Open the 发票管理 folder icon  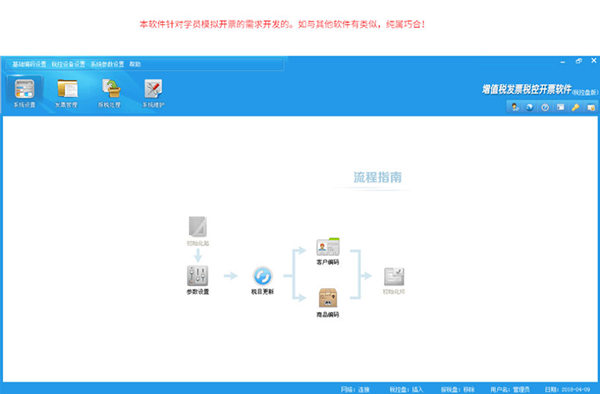coord(67,93)
